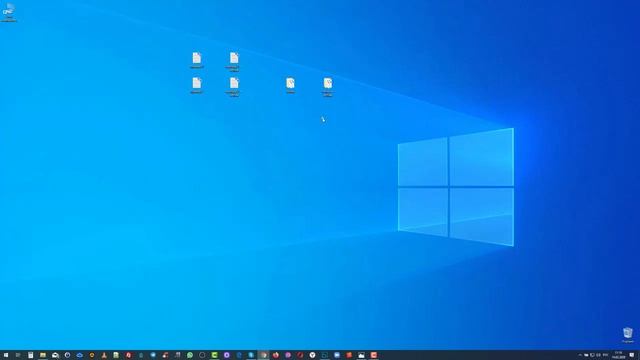The image size is (640, 360).
Task: Open WhatsApp from the taskbar
Action: click(190, 355)
